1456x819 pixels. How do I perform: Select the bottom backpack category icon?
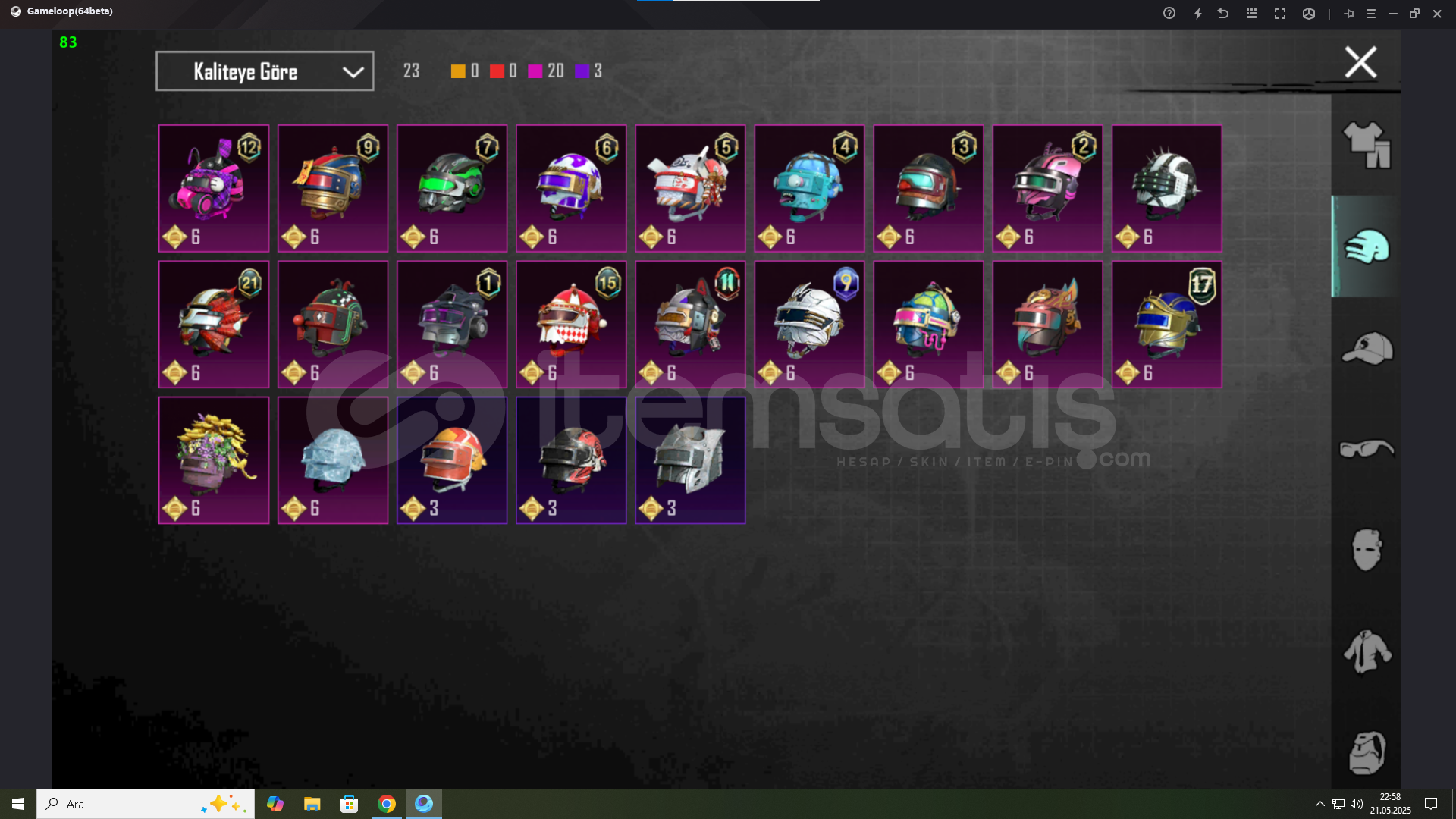pyautogui.click(x=1367, y=752)
